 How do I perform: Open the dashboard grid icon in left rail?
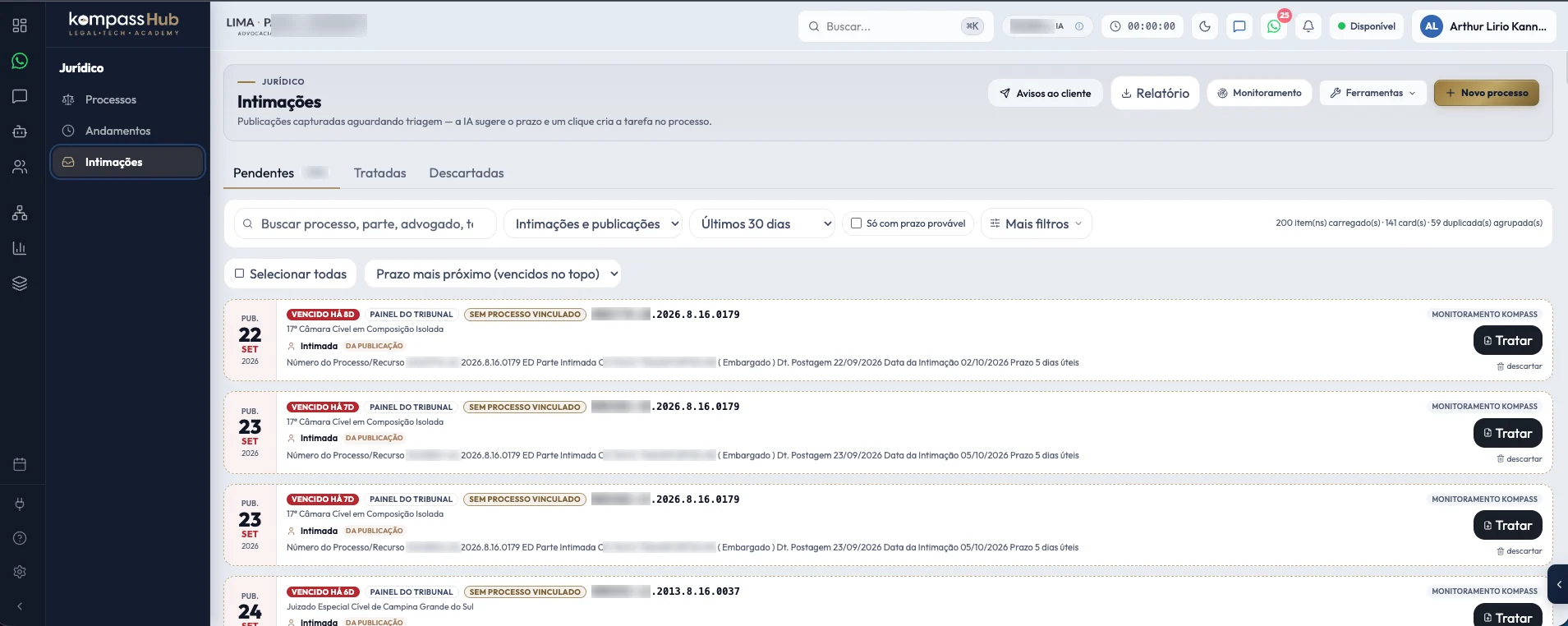[20, 25]
